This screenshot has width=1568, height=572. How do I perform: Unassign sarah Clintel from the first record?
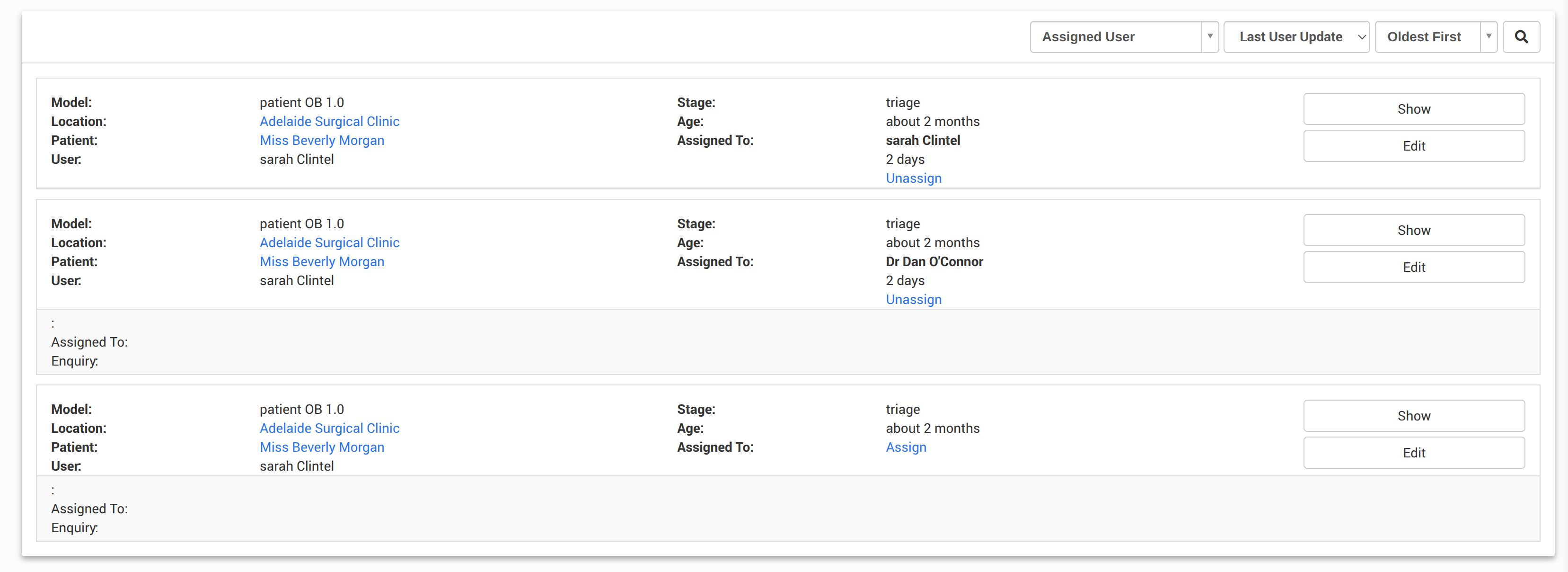pyautogui.click(x=913, y=178)
